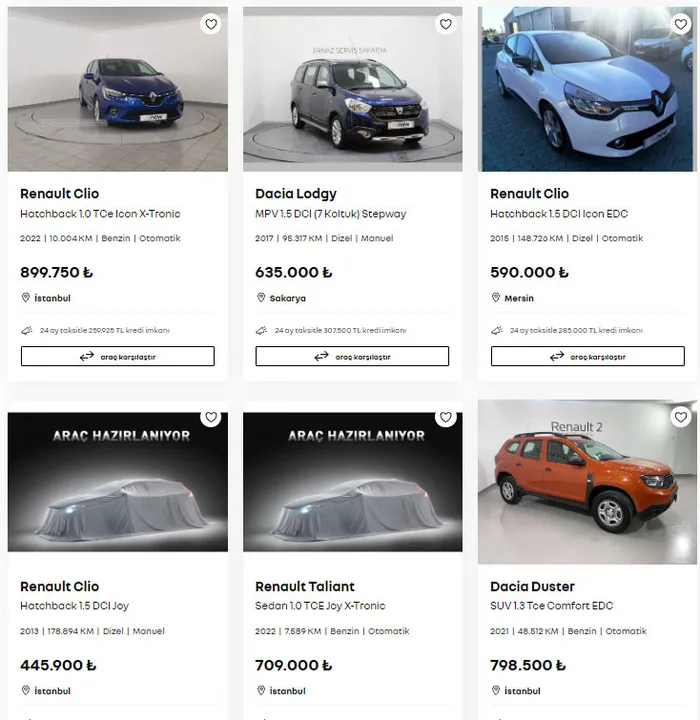Open the Dacia Lodgy title link
700x720 pixels.
tap(296, 194)
